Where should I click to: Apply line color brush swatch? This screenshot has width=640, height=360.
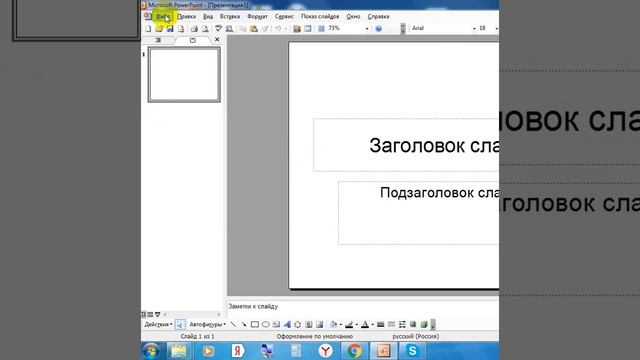coord(349,324)
